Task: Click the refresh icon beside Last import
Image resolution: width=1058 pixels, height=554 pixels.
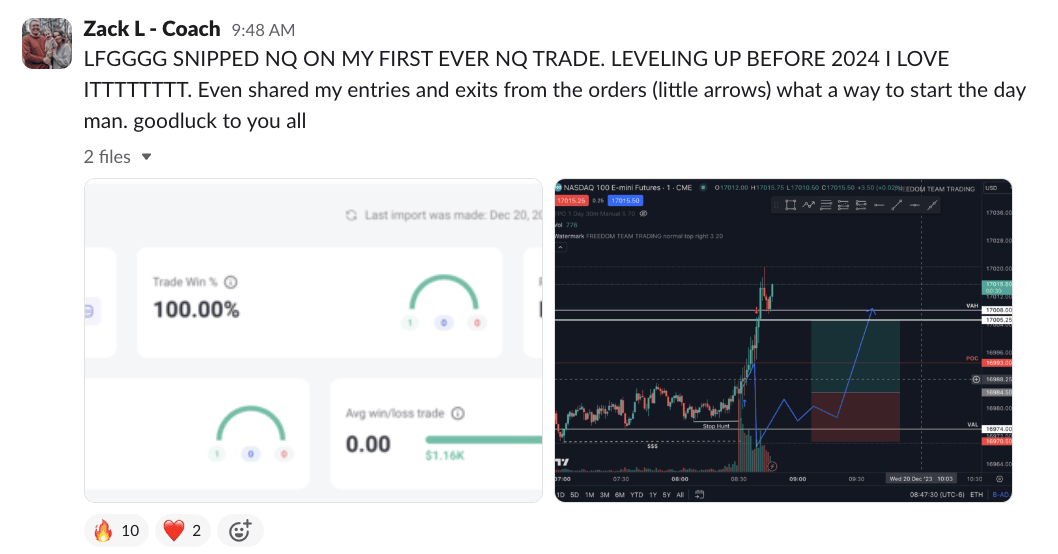Action: (x=351, y=215)
